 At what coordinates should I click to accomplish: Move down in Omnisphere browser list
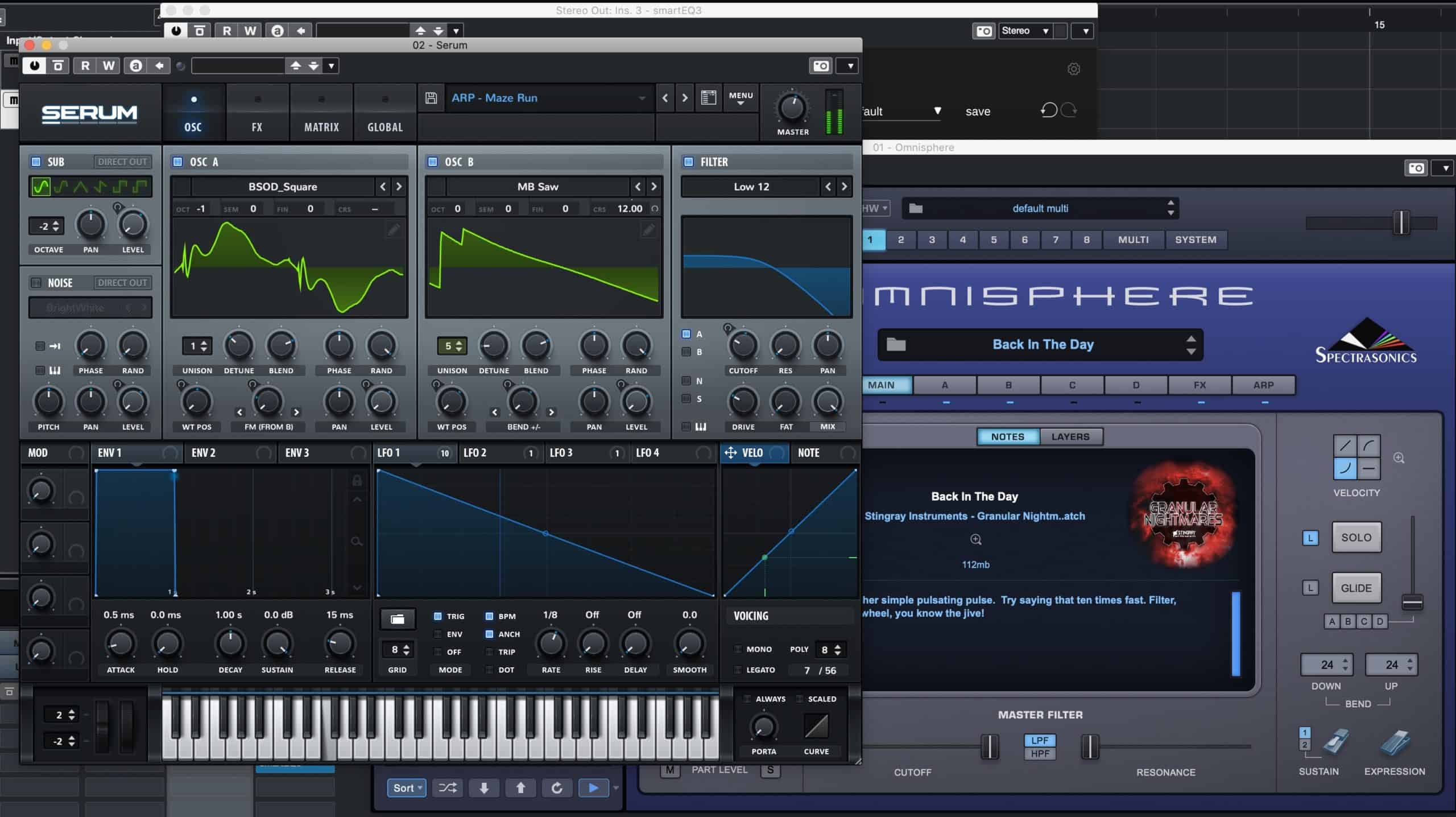coord(484,787)
